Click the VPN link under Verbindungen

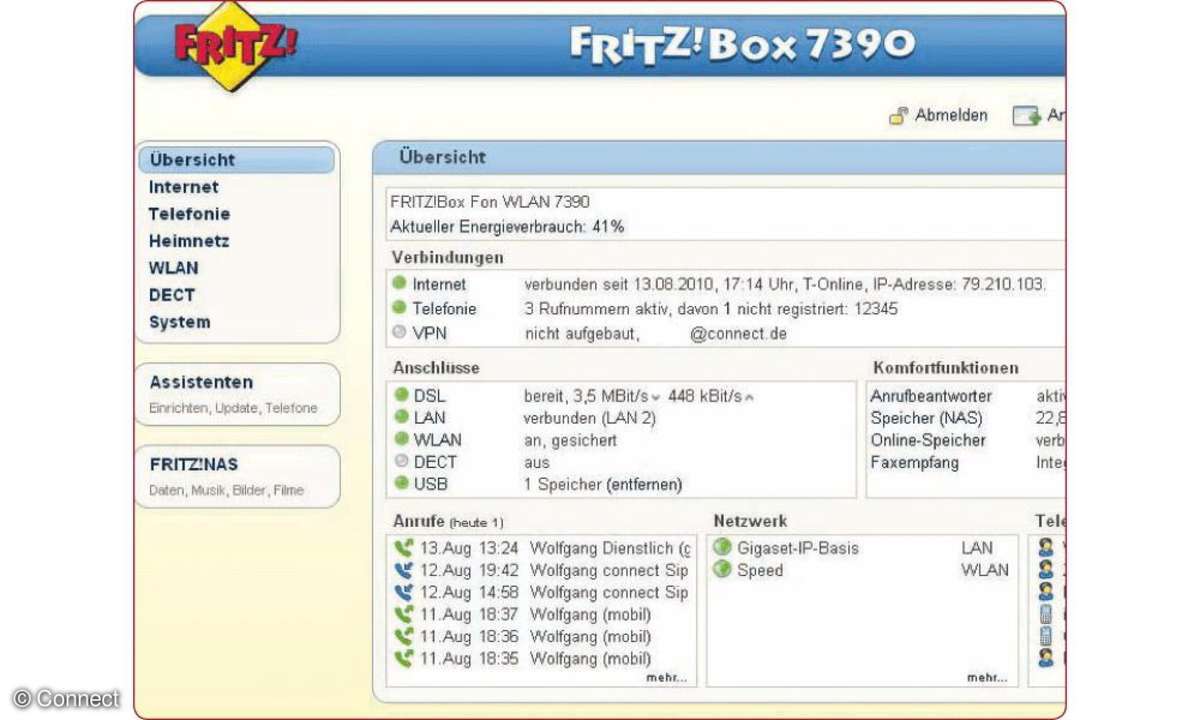(x=429, y=333)
